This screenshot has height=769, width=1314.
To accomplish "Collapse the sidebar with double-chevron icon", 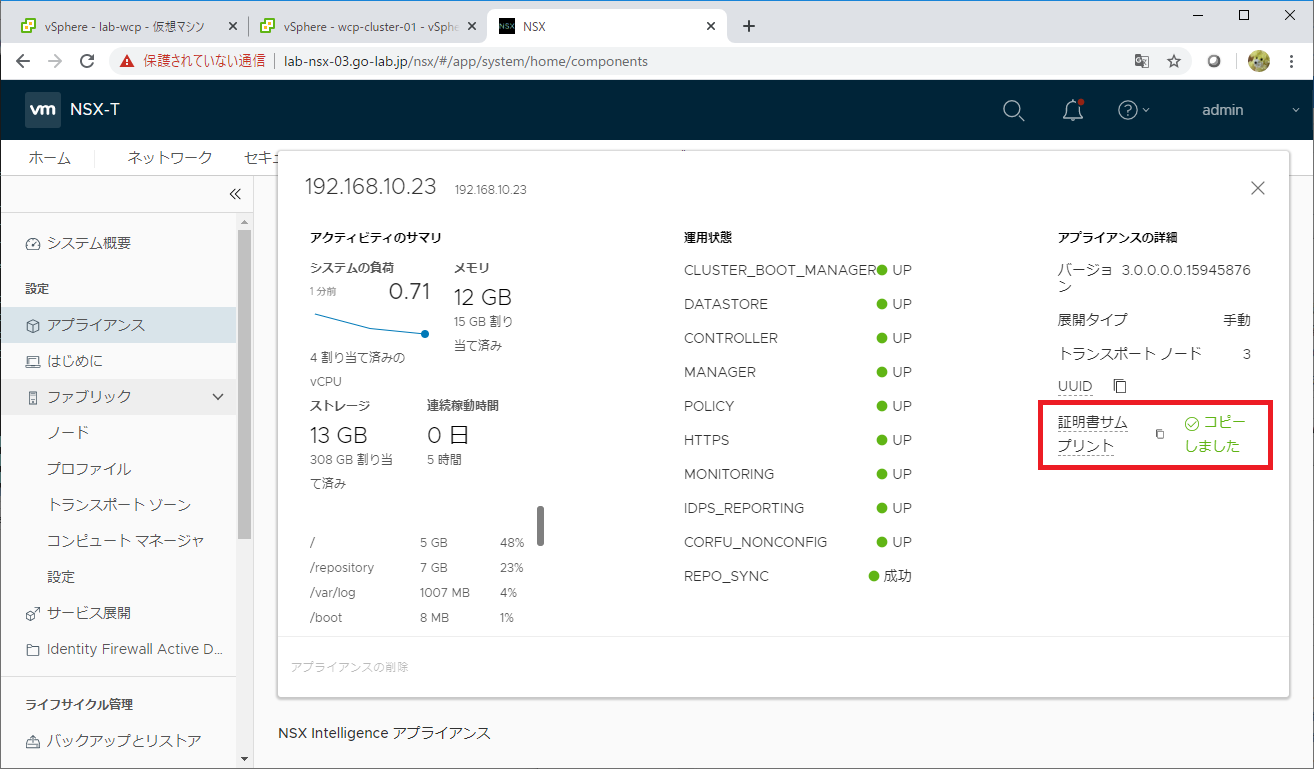I will click(x=235, y=194).
